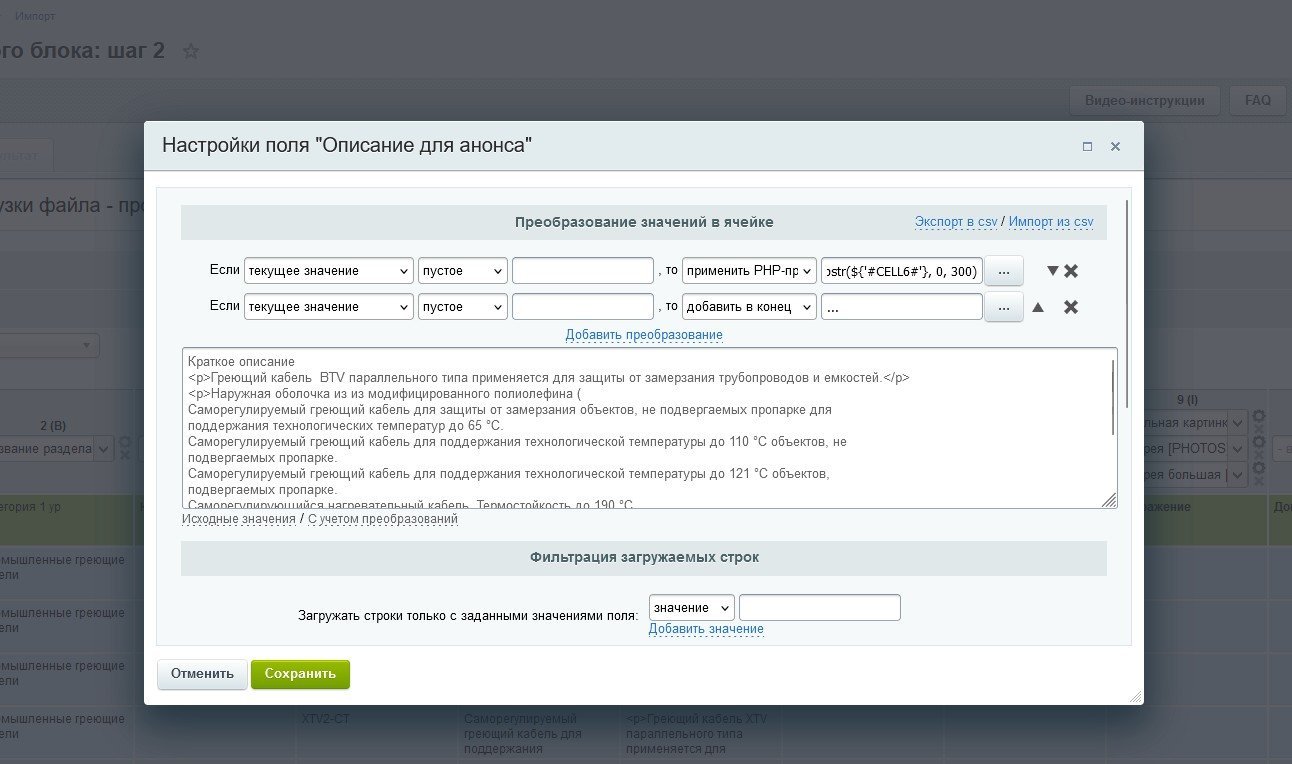Image resolution: width=1292 pixels, height=764 pixels.
Task: Remove the second transformation rule
Action: [x=1071, y=307]
